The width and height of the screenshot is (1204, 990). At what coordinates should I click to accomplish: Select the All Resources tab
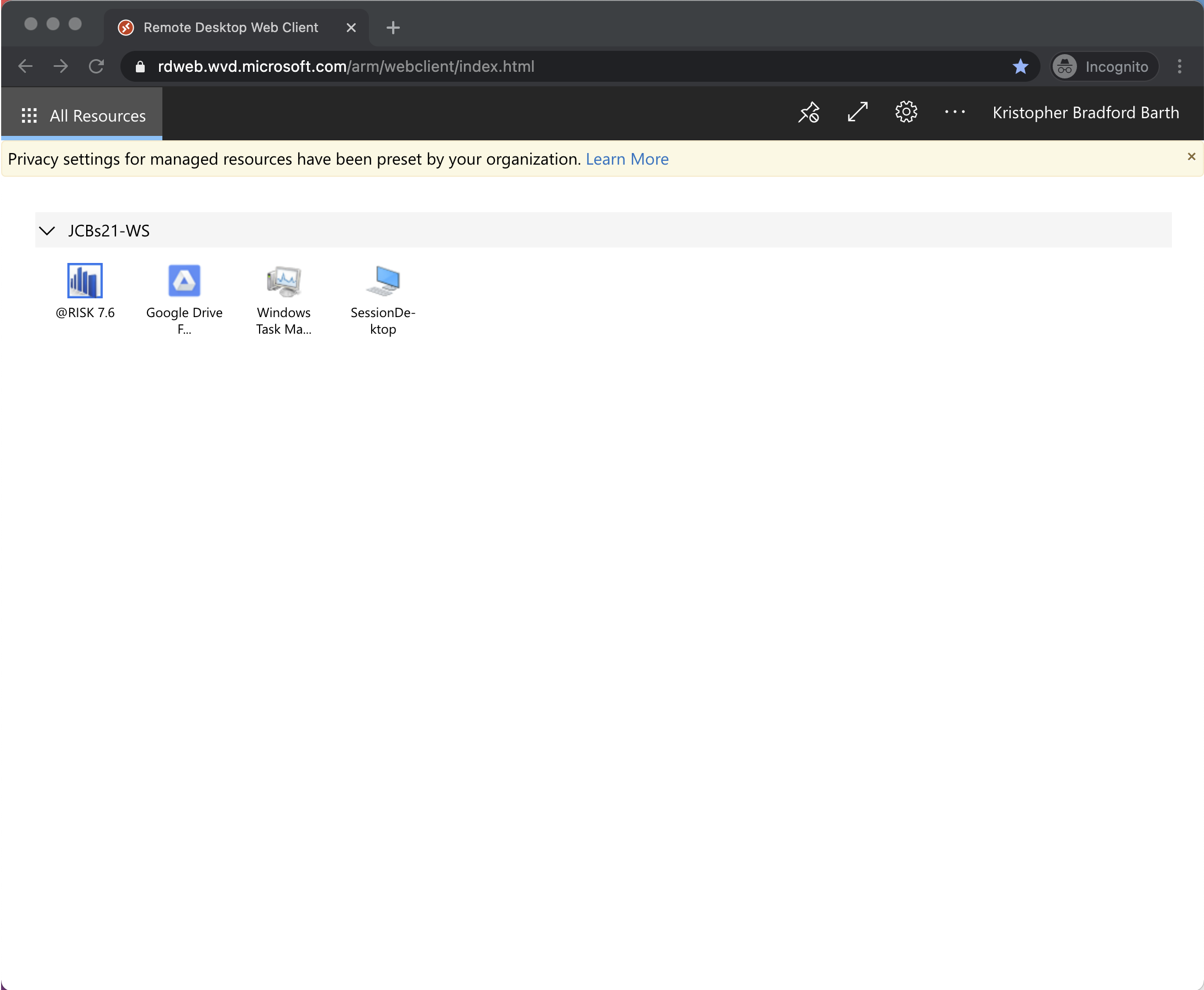click(82, 114)
